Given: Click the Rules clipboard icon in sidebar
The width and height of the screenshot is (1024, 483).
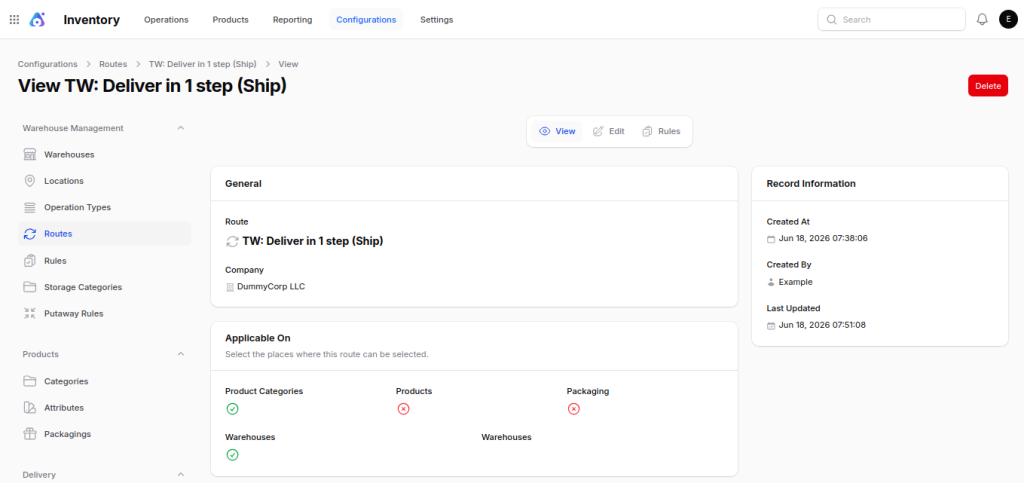Looking at the screenshot, I should 29,260.
